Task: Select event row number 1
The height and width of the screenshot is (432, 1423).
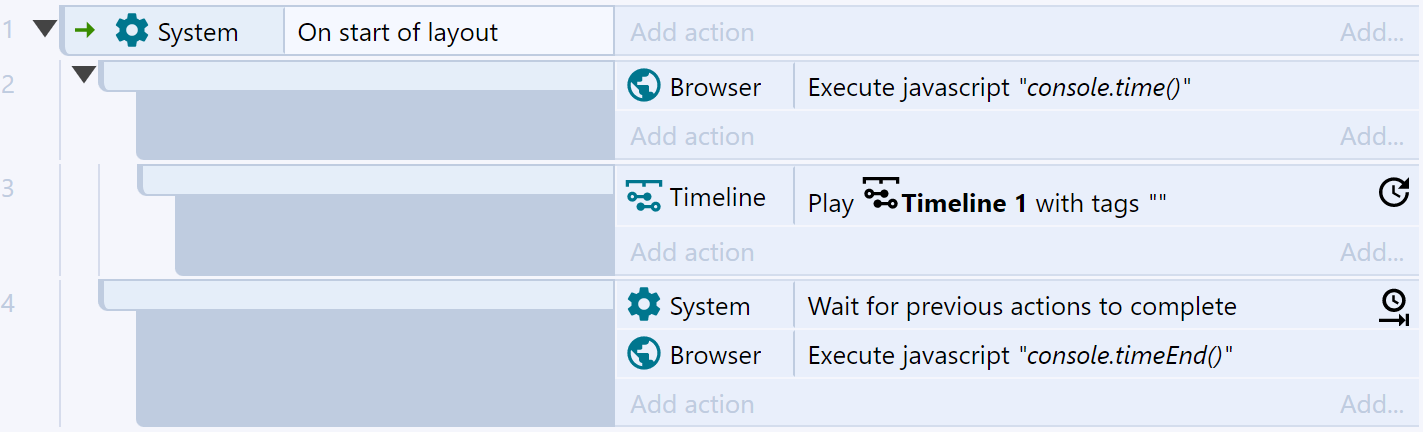Action: [8, 30]
